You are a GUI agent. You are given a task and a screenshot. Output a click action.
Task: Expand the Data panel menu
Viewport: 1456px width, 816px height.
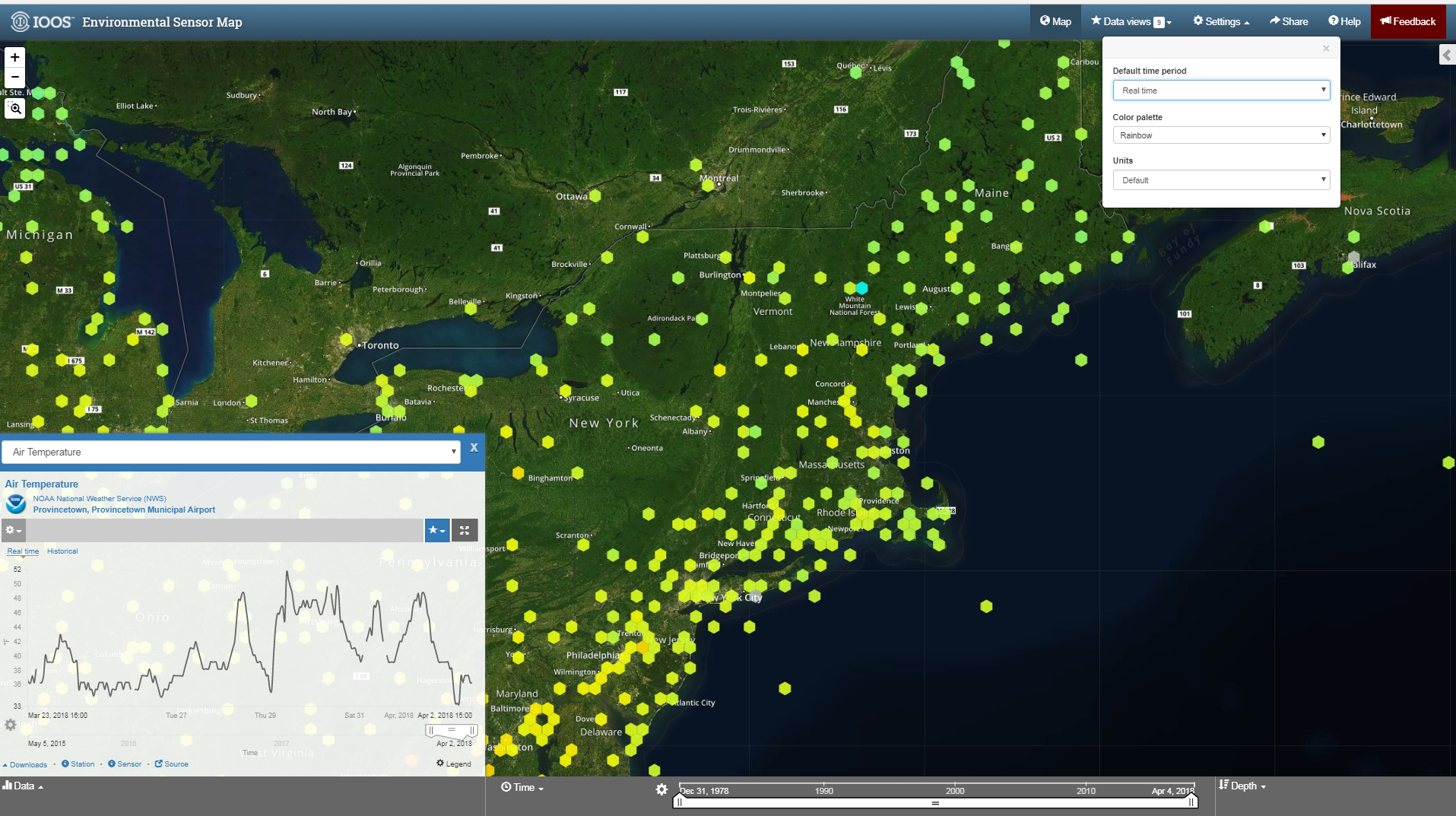click(23, 786)
